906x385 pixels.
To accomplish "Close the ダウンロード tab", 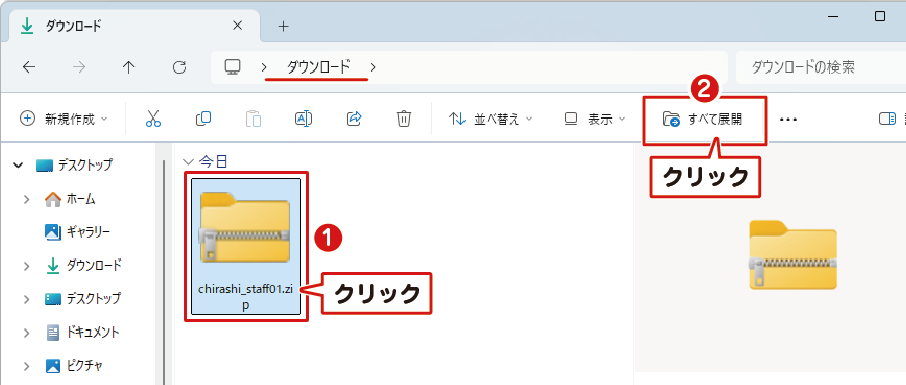I will coord(237,26).
